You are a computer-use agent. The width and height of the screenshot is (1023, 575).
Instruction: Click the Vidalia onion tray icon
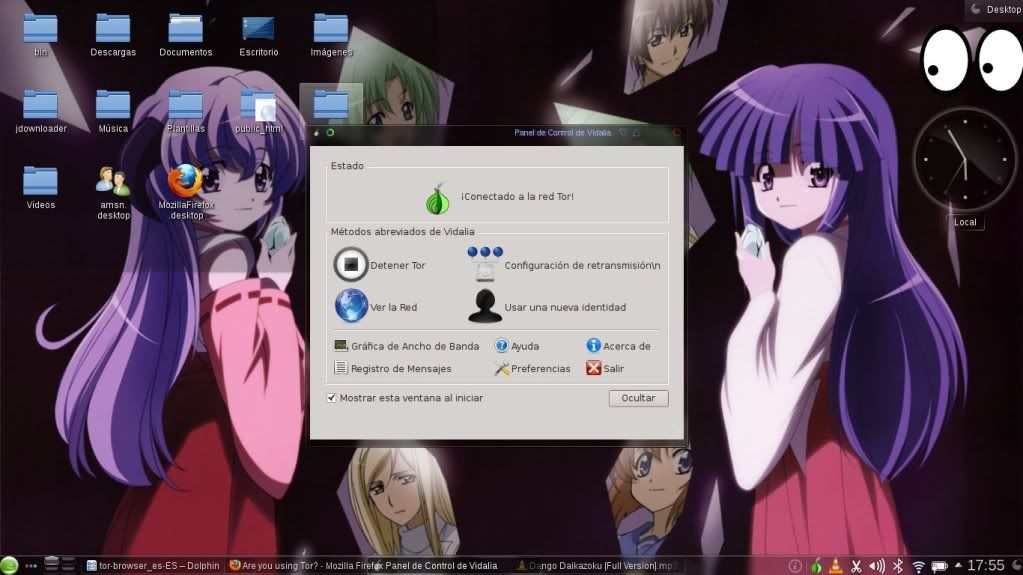click(816, 566)
